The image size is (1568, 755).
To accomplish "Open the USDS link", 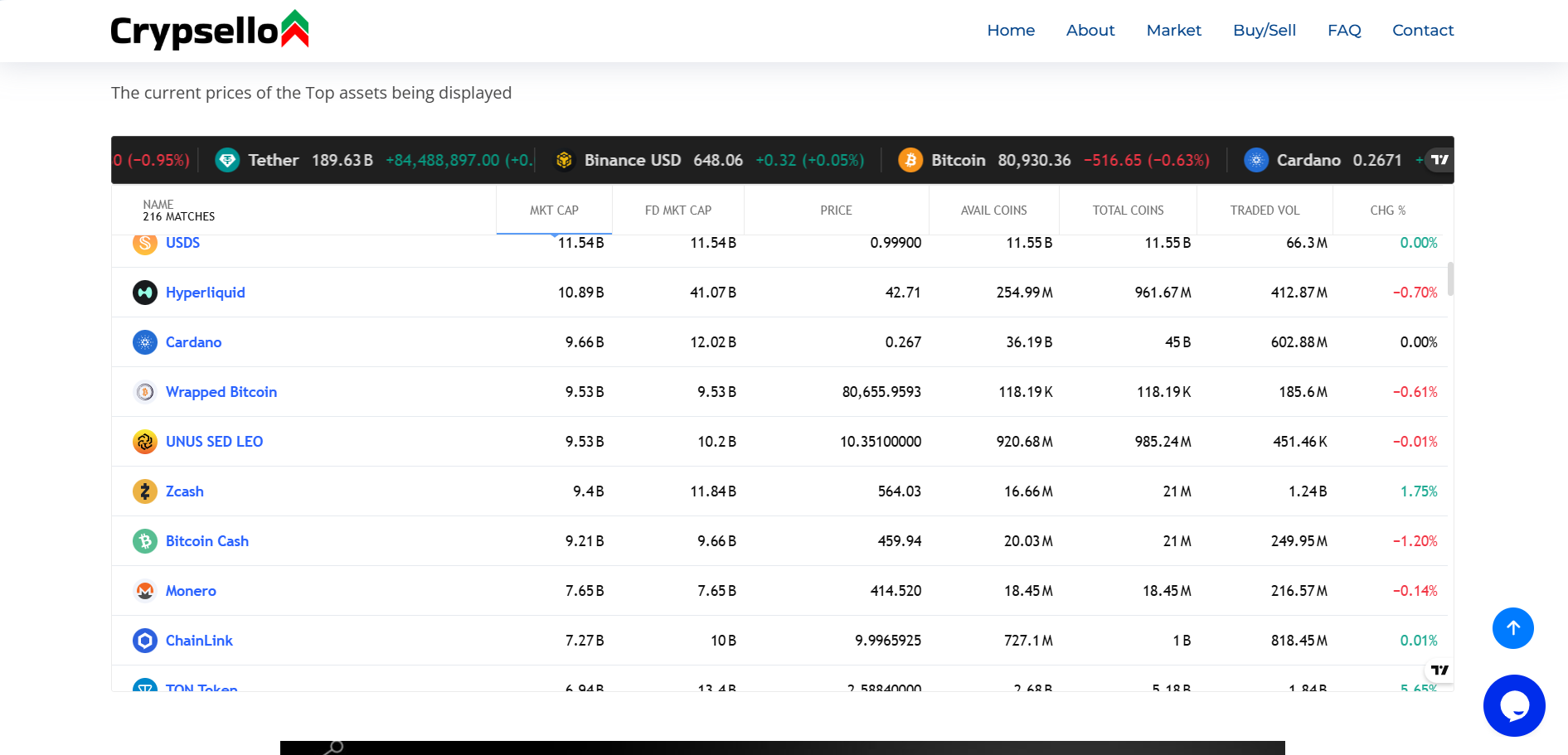I will [182, 243].
